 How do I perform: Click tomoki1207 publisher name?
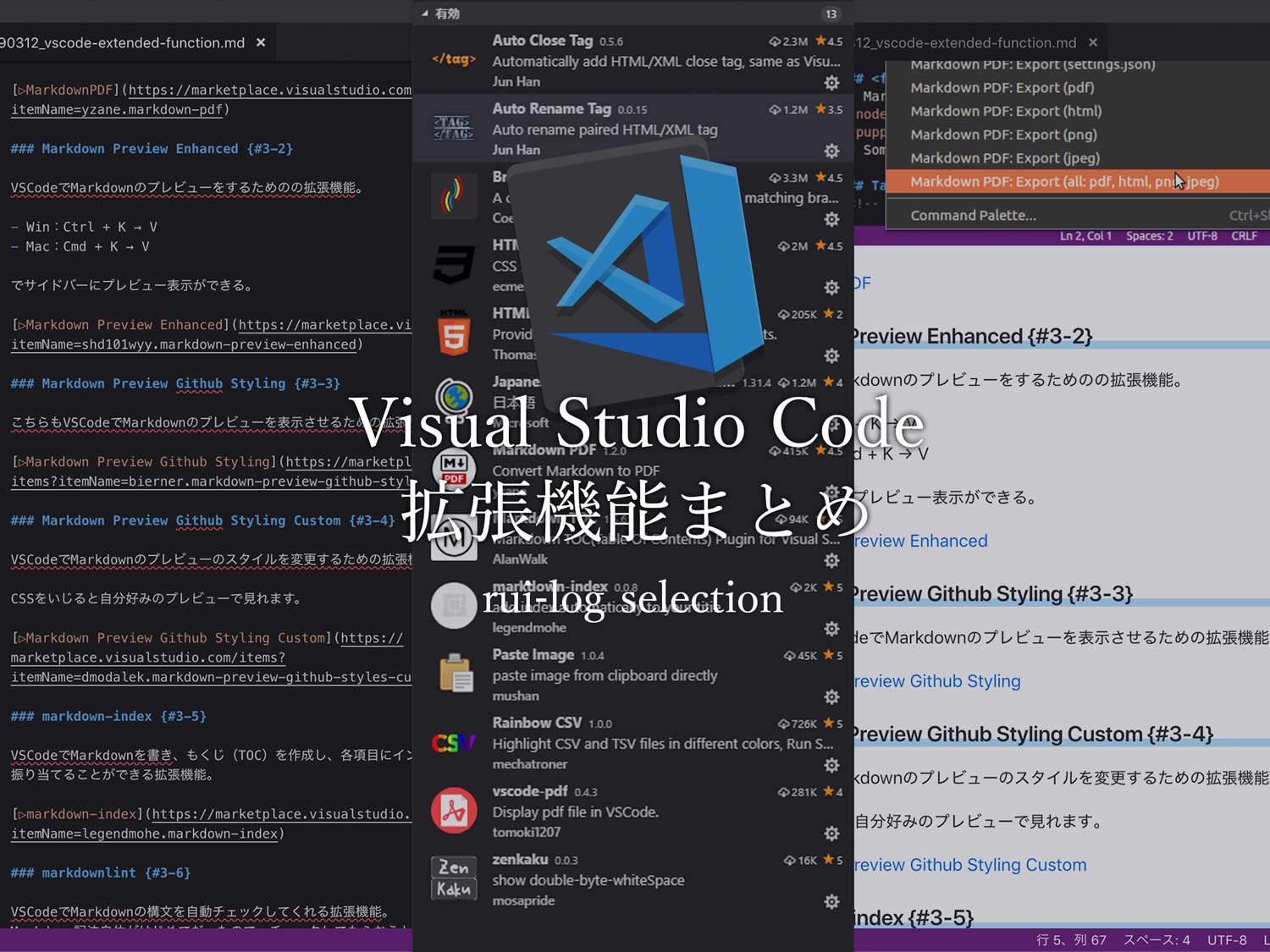(527, 833)
